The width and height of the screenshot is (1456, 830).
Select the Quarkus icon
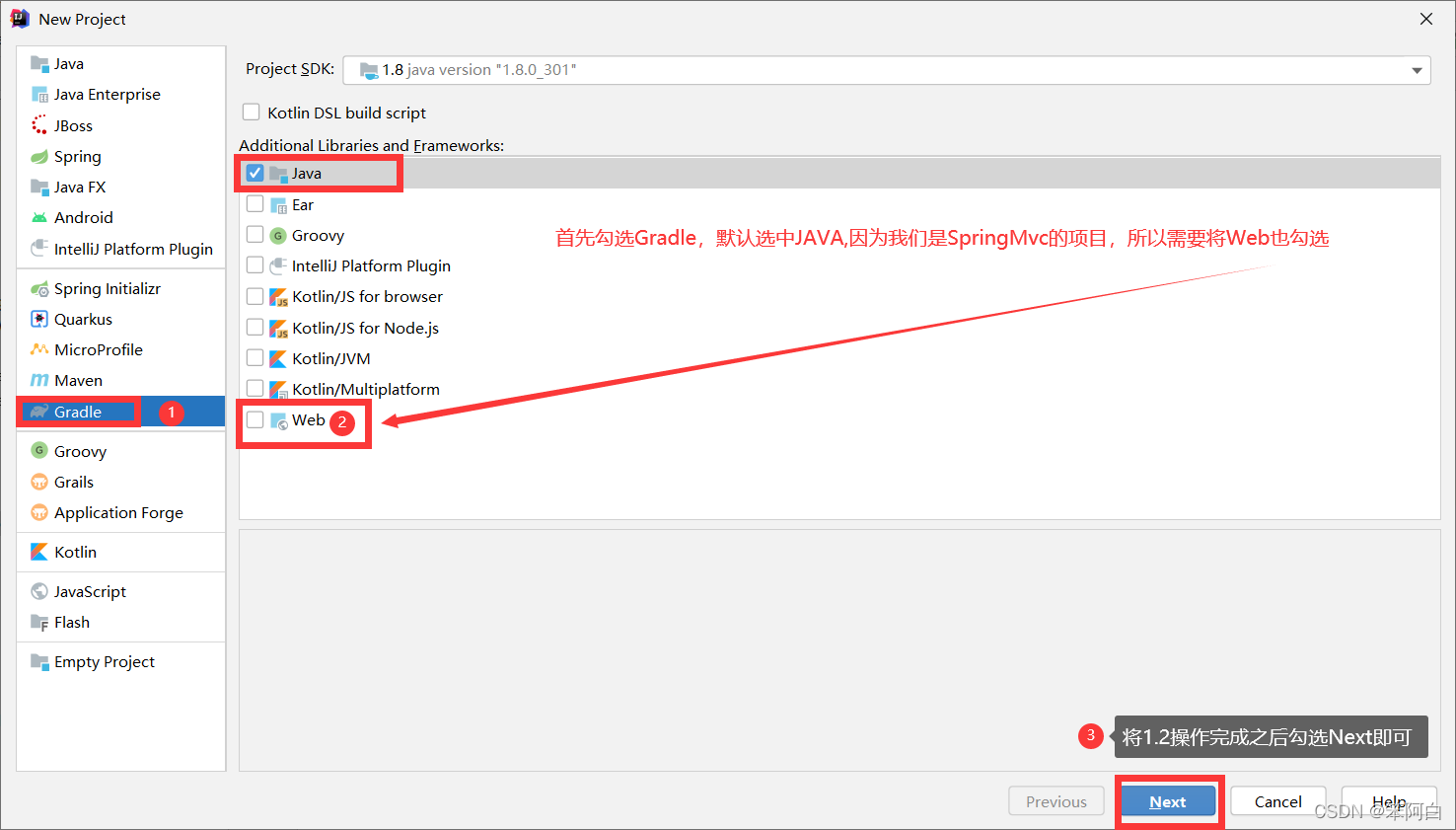point(39,319)
